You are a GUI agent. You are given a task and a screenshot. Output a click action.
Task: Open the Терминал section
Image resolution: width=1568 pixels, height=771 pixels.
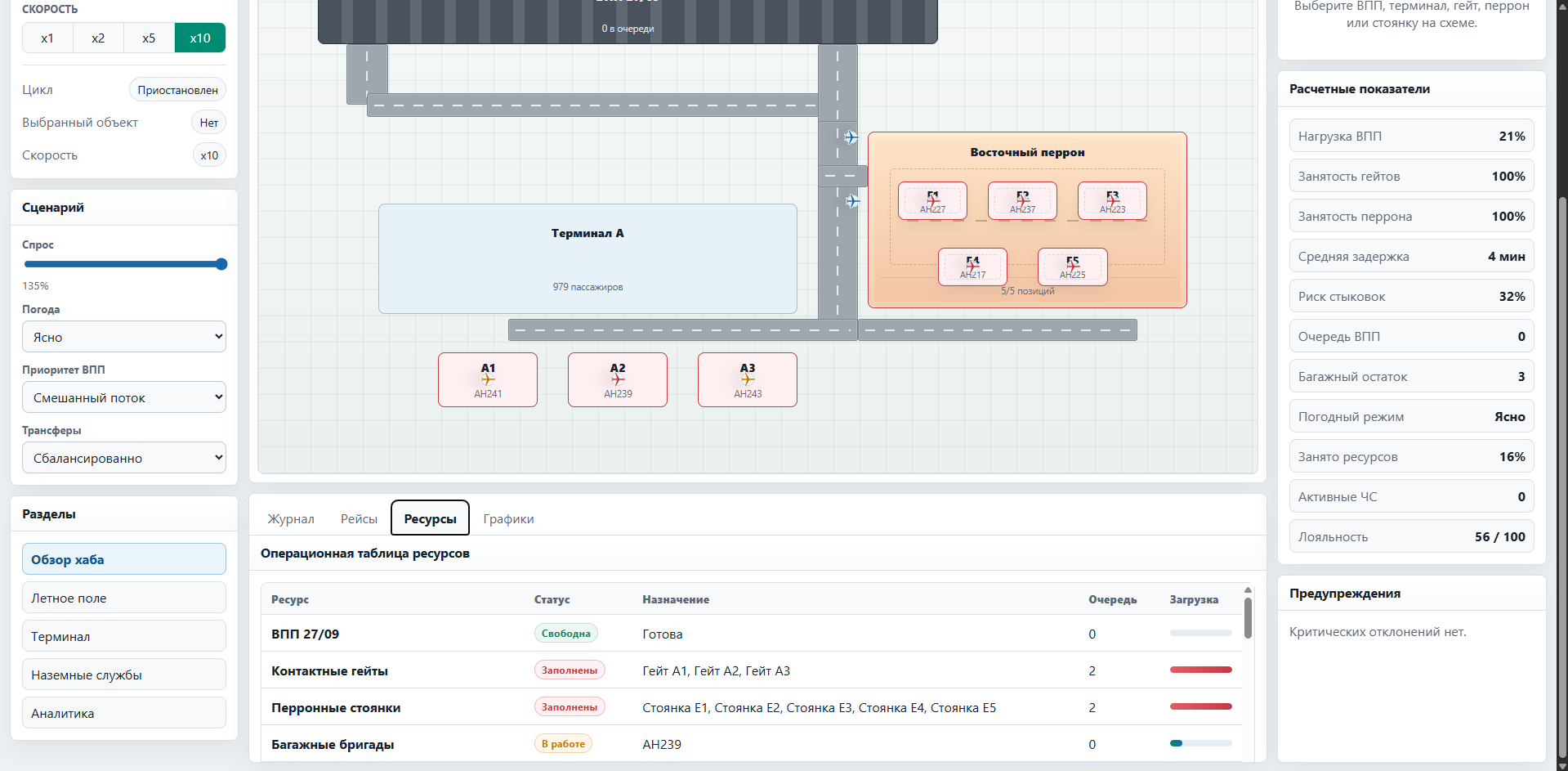124,636
